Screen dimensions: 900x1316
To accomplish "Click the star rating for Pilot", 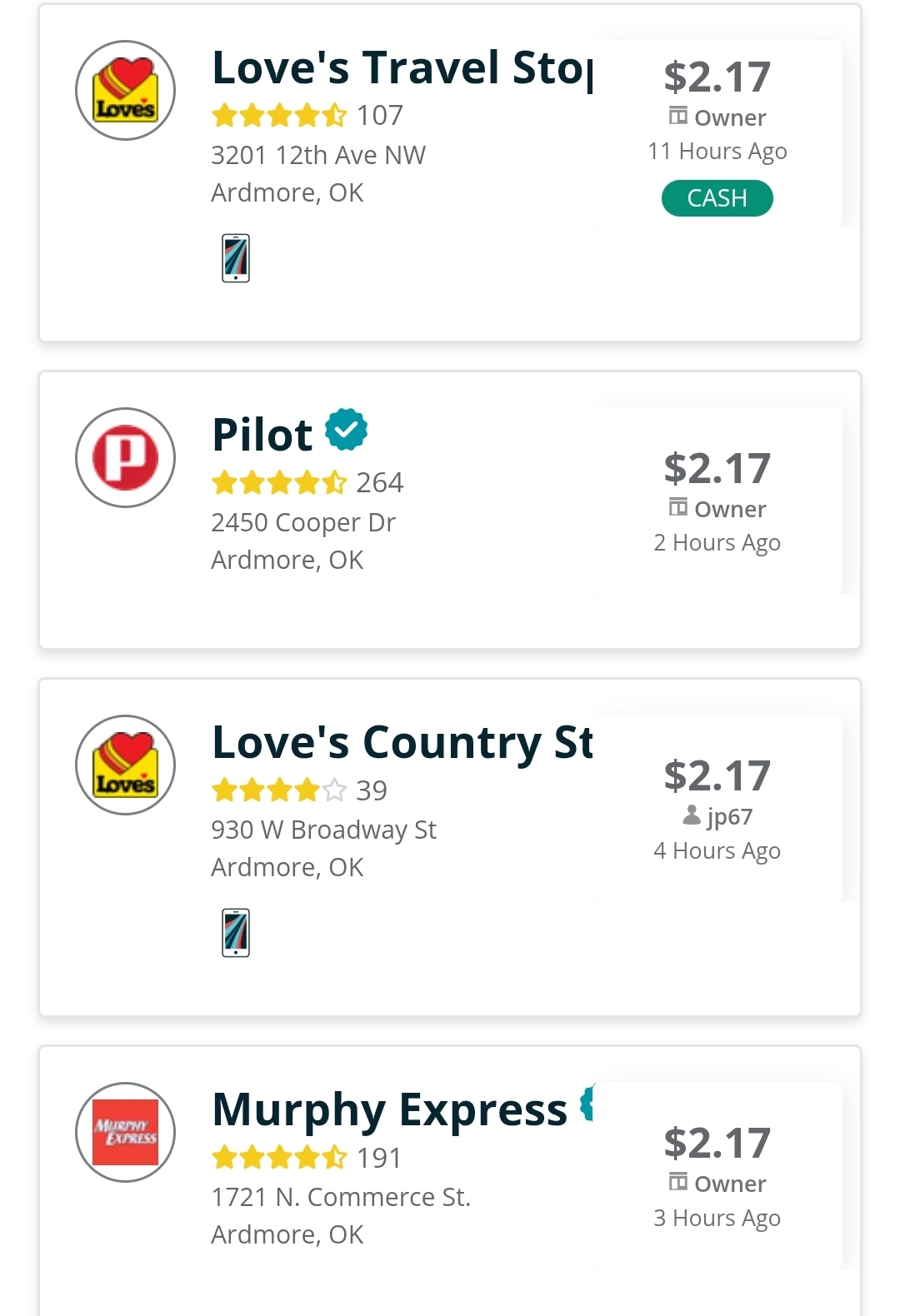I will pos(279,482).
